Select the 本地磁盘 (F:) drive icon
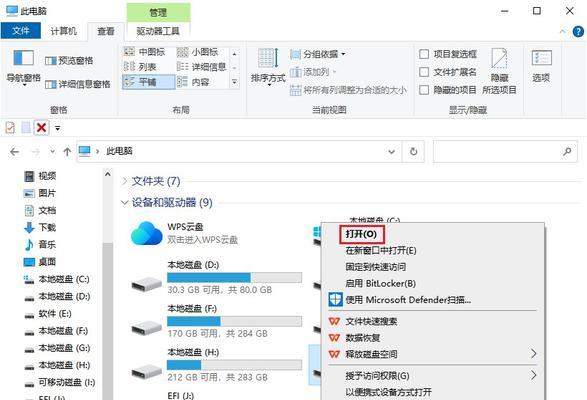Image resolution: width=587 pixels, height=400 pixels. 146,328
